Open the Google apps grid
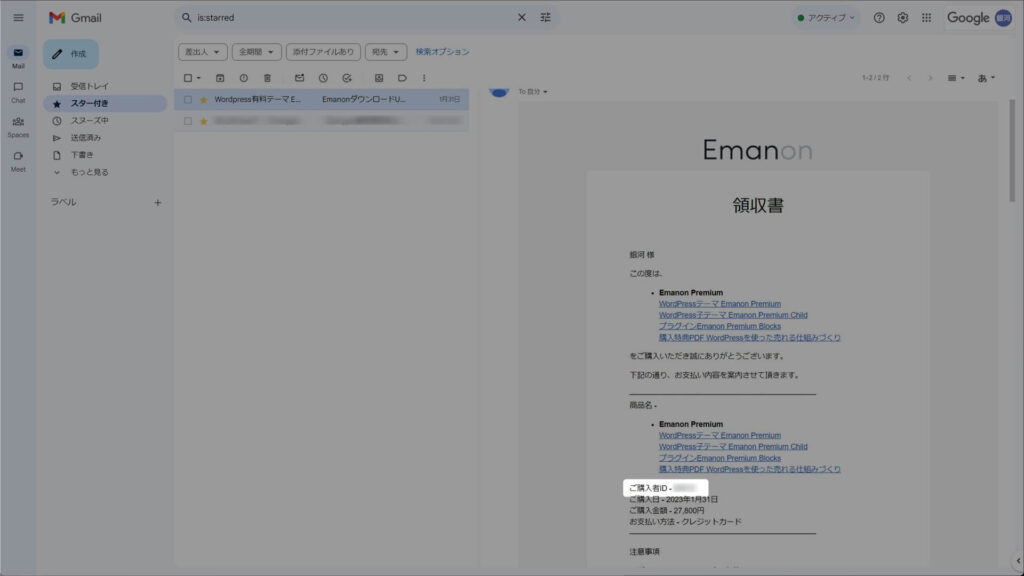Image resolution: width=1024 pixels, height=576 pixels. tap(927, 18)
